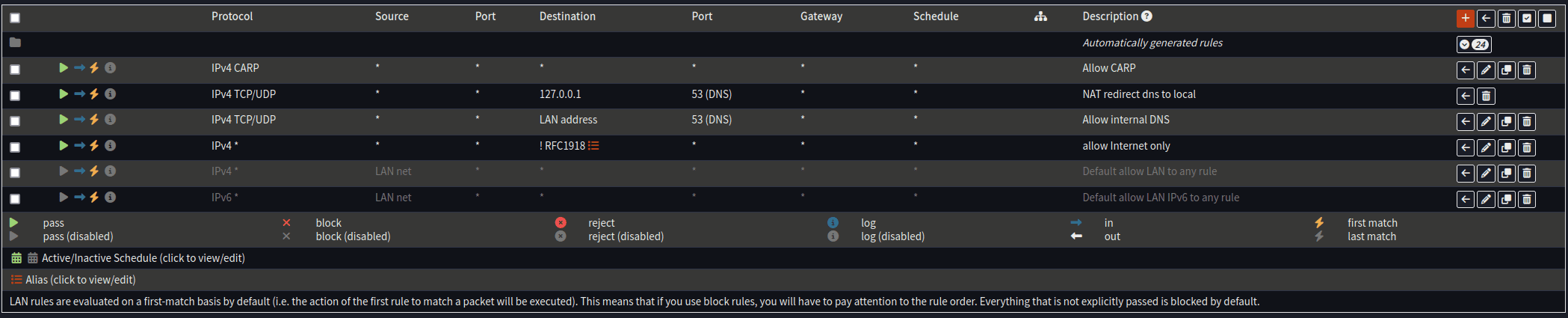
Task: Toggle the pass icon on IPv4 CARP rule
Action: 64,68
